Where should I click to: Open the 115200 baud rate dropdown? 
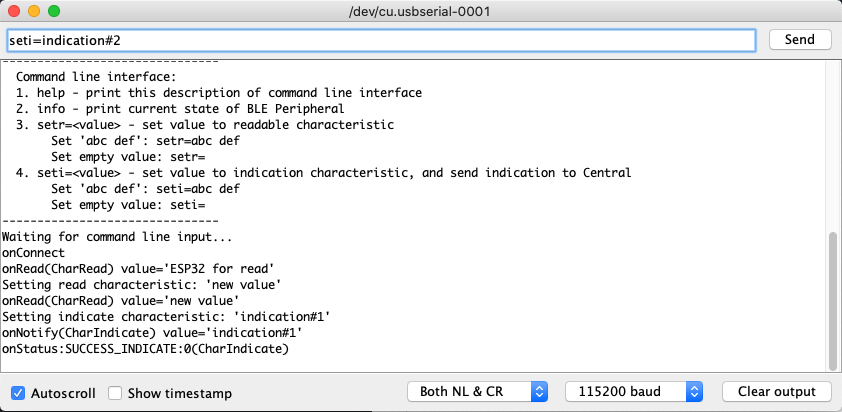coord(634,392)
